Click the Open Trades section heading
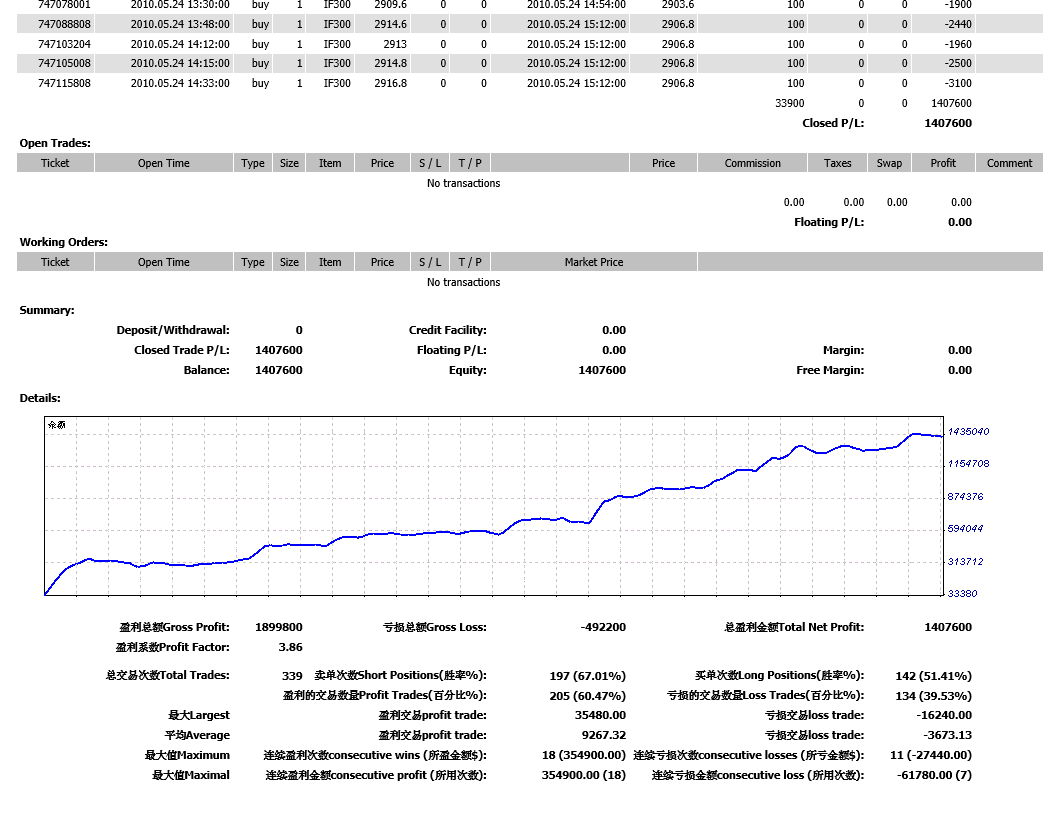This screenshot has height=836, width=1061. [55, 143]
